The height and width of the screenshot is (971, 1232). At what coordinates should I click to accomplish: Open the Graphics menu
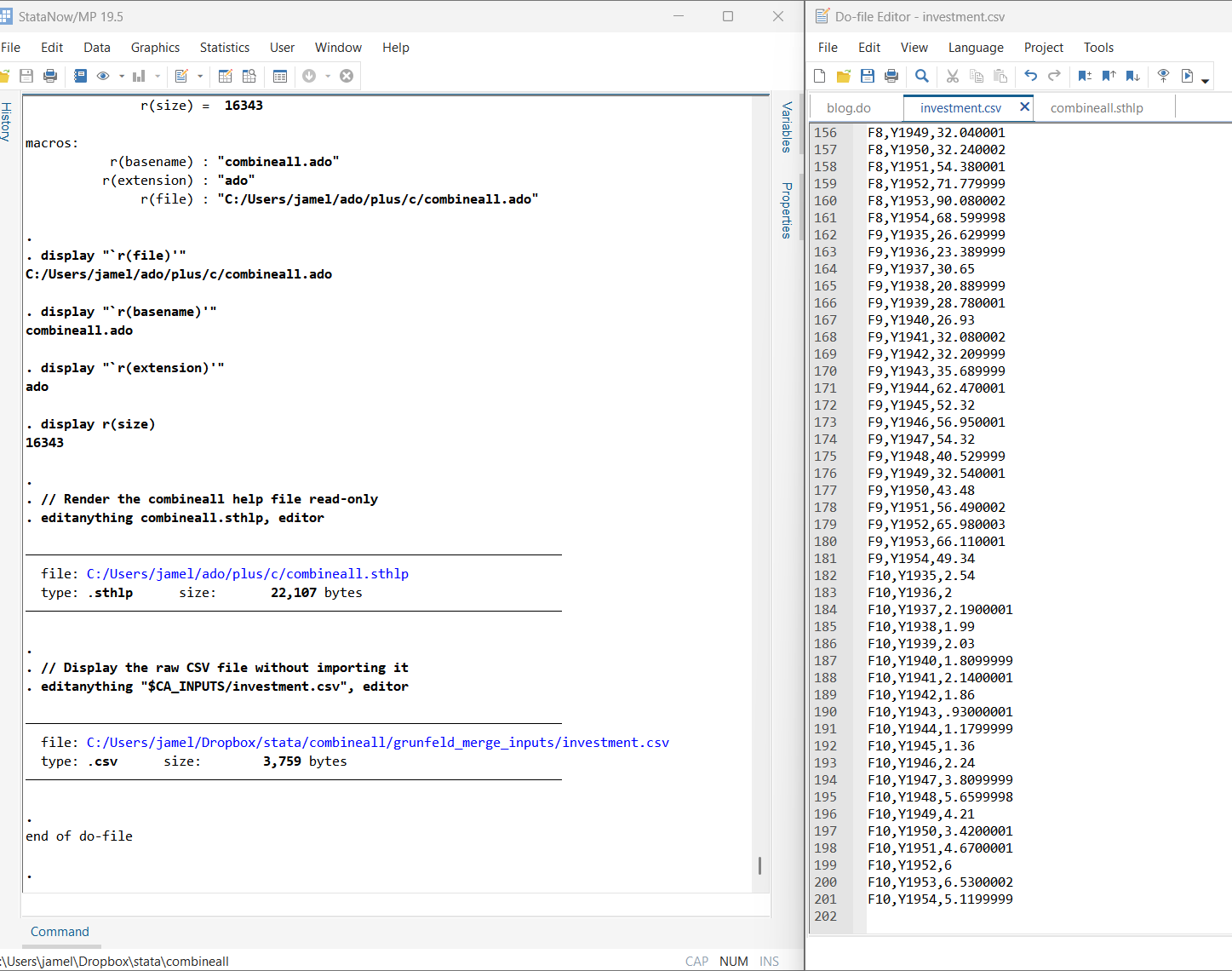coord(155,48)
